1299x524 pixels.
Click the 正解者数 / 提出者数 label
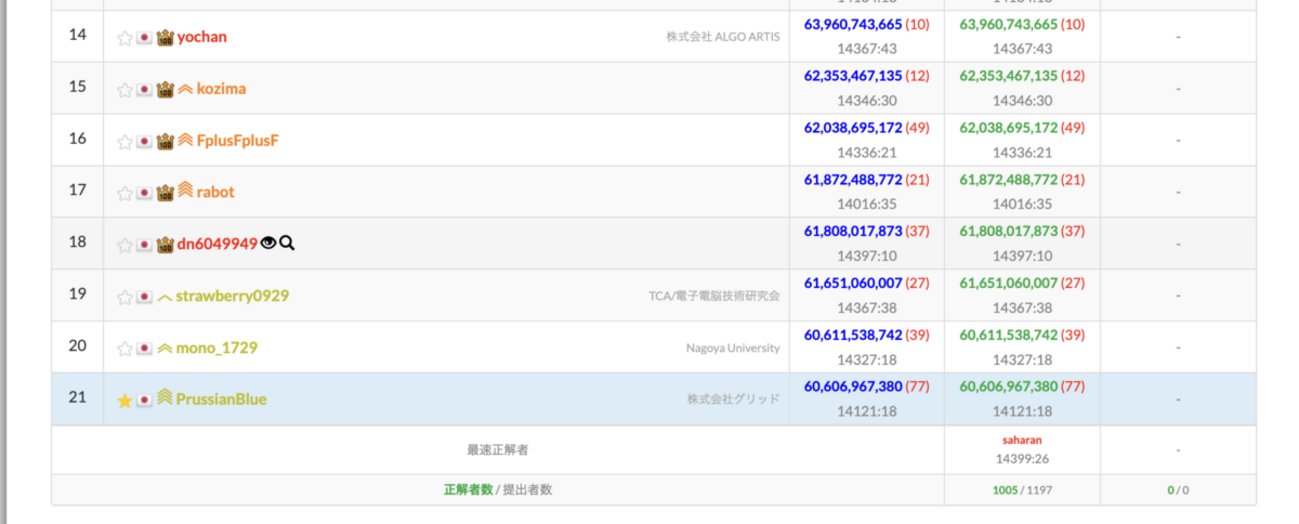point(498,490)
